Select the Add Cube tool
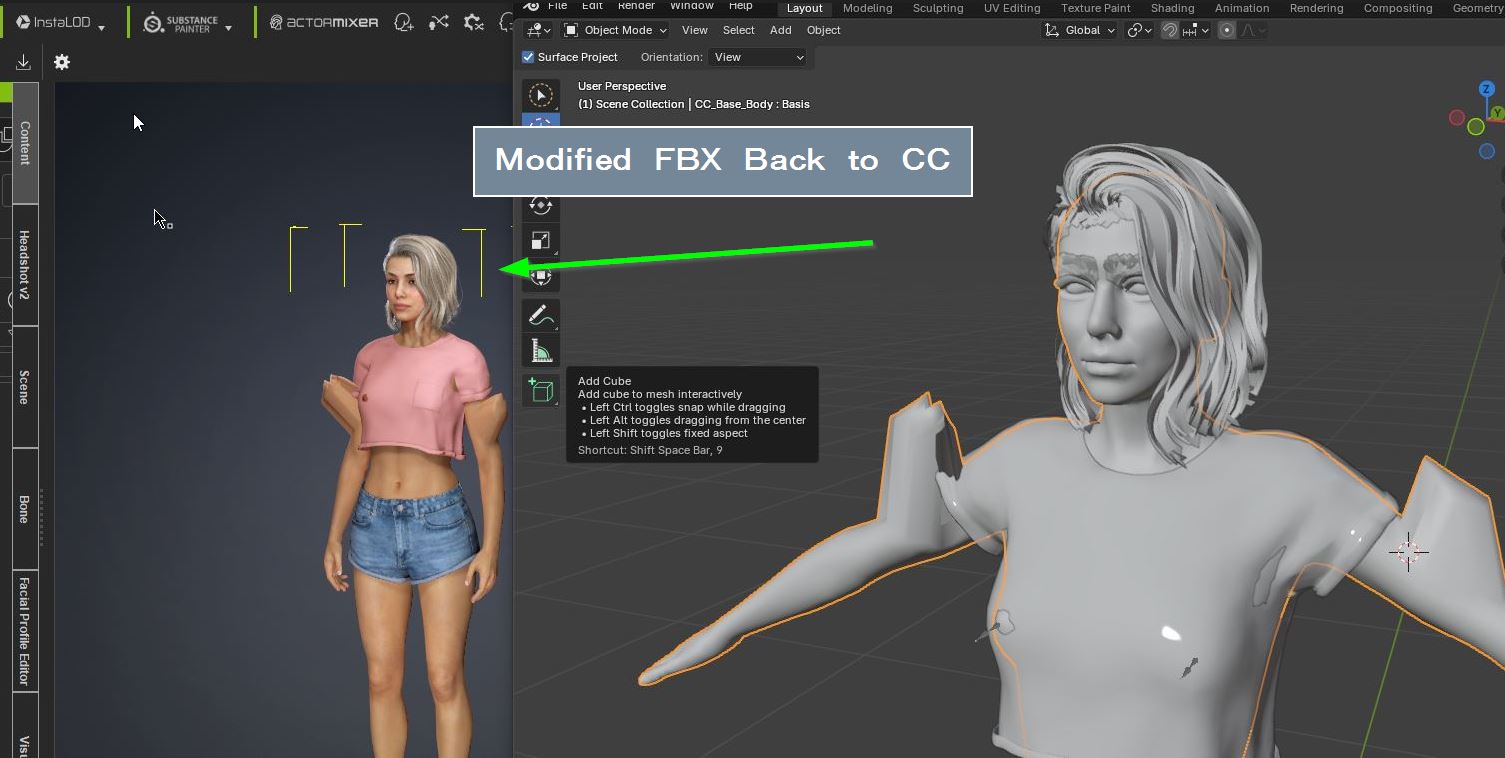The width and height of the screenshot is (1505, 758). pyautogui.click(x=540, y=390)
